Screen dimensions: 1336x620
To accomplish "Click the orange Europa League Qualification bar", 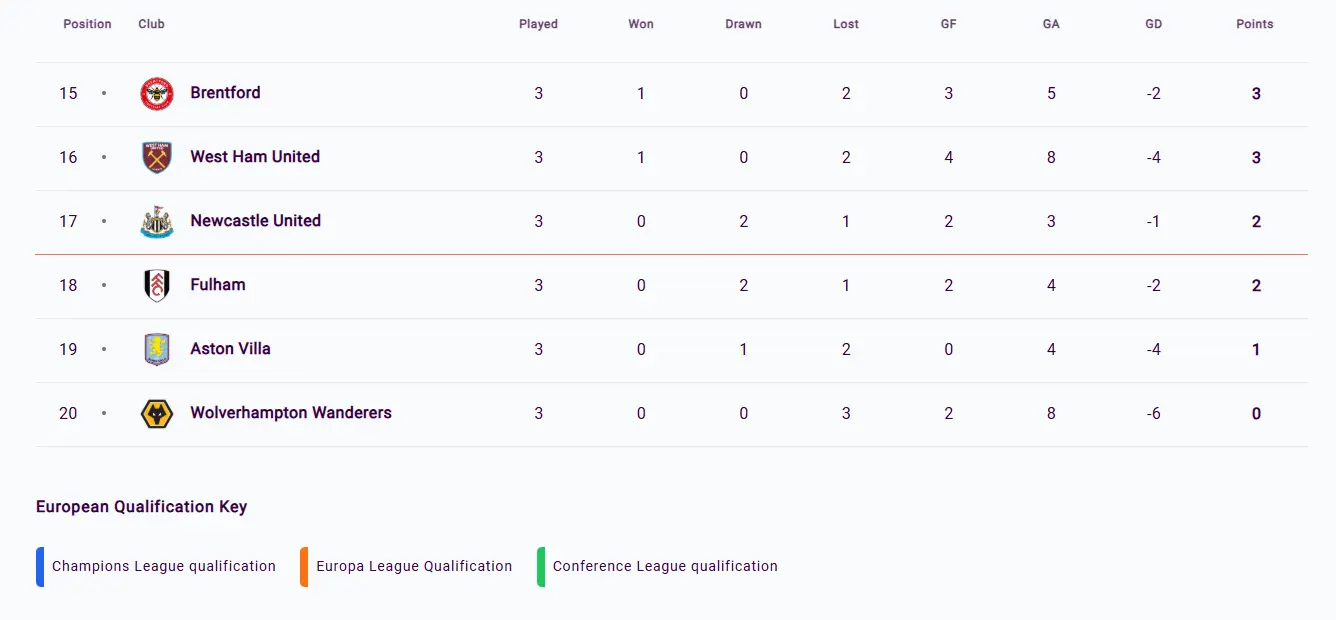I will click(x=303, y=566).
